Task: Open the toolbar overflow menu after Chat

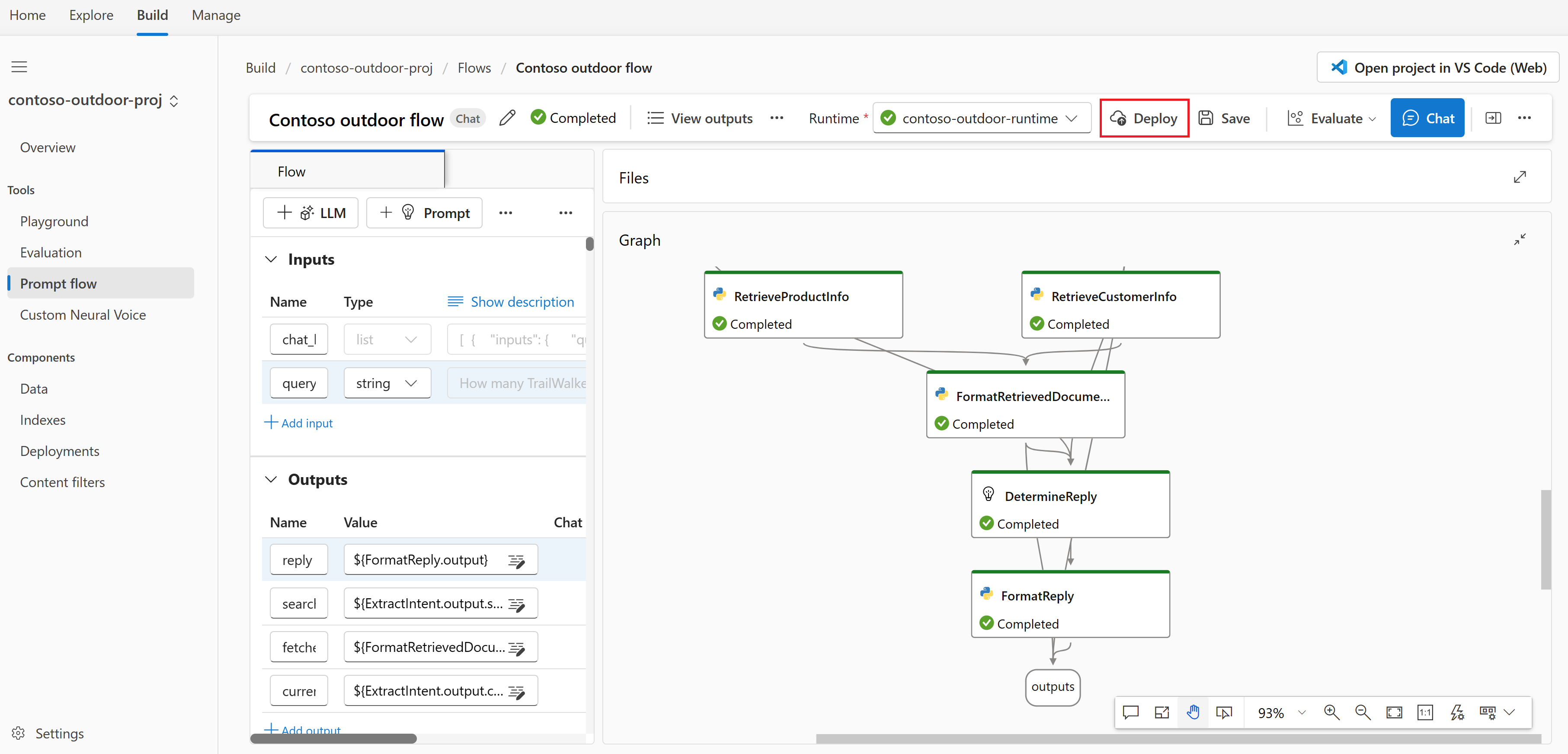Action: click(1524, 118)
